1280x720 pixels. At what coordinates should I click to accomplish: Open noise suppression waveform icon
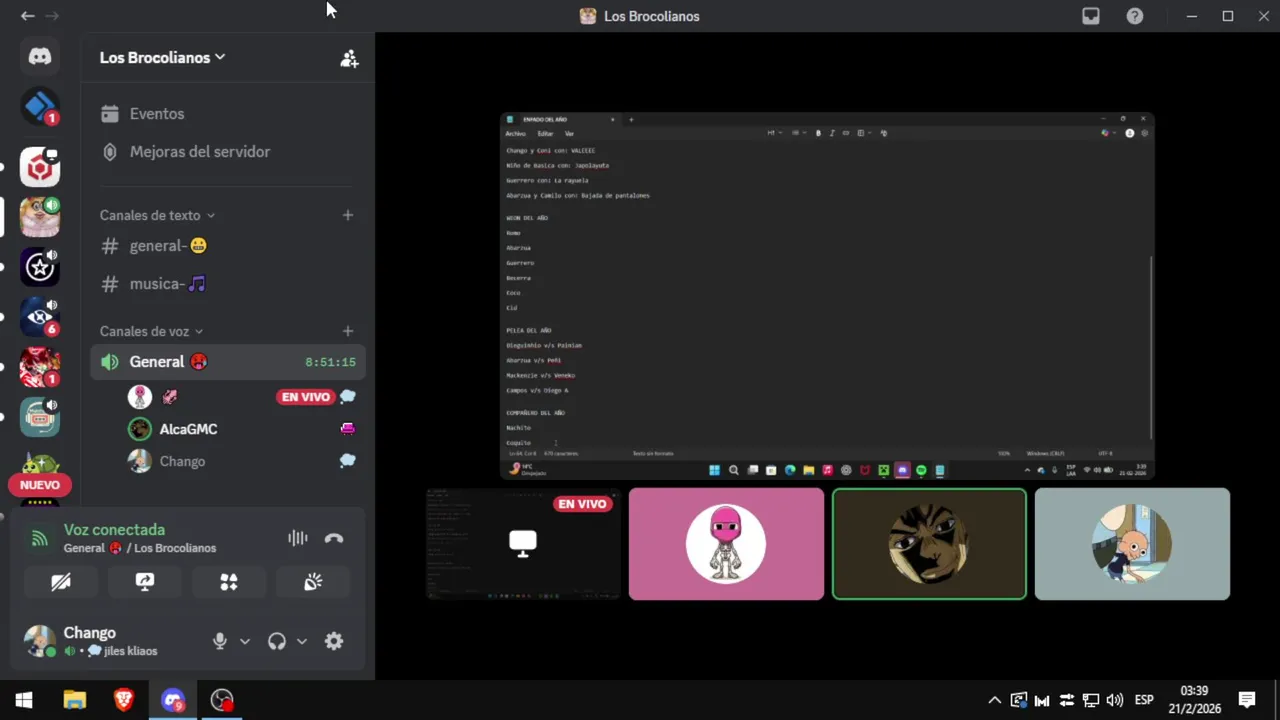(298, 538)
